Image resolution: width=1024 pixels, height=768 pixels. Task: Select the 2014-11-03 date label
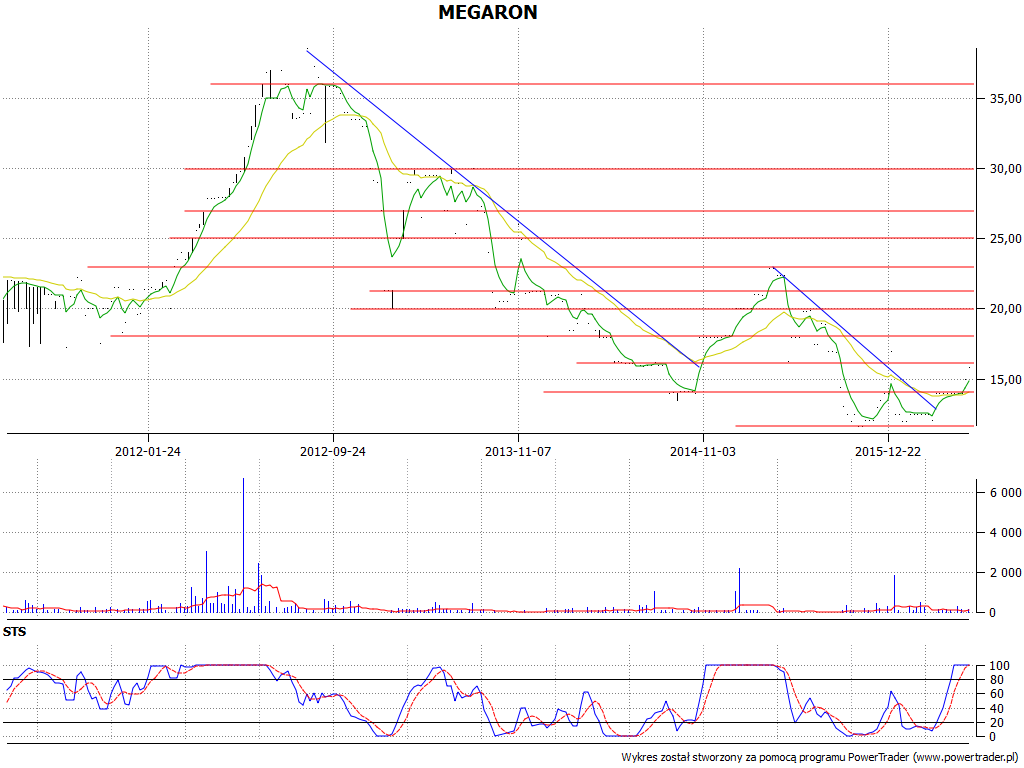703,451
